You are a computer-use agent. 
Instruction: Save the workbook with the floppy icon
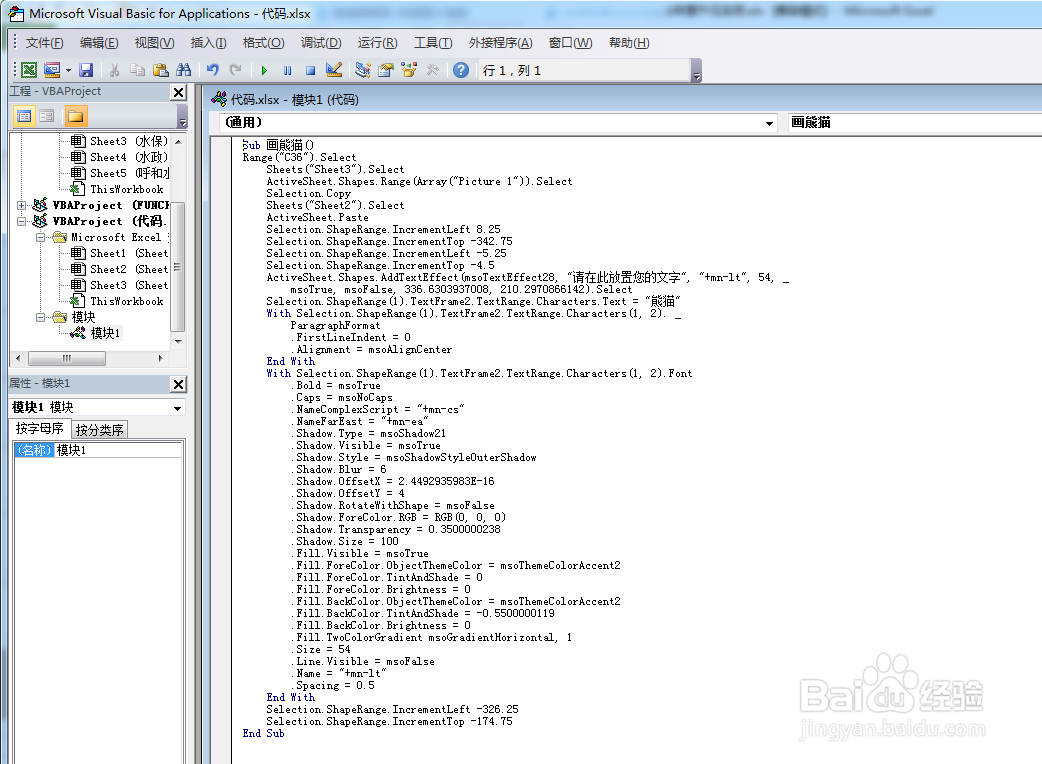coord(86,70)
